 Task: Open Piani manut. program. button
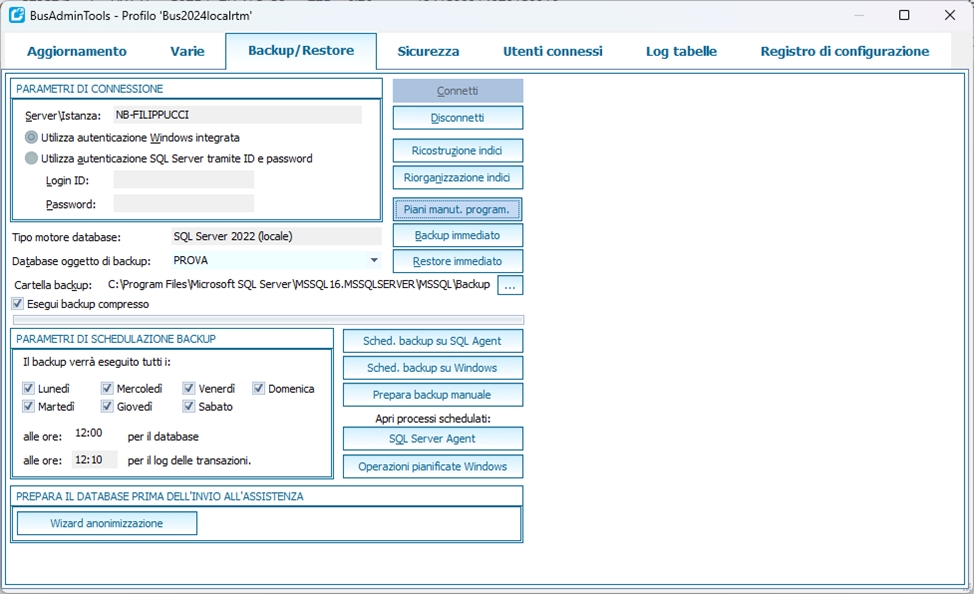[x=457, y=209]
